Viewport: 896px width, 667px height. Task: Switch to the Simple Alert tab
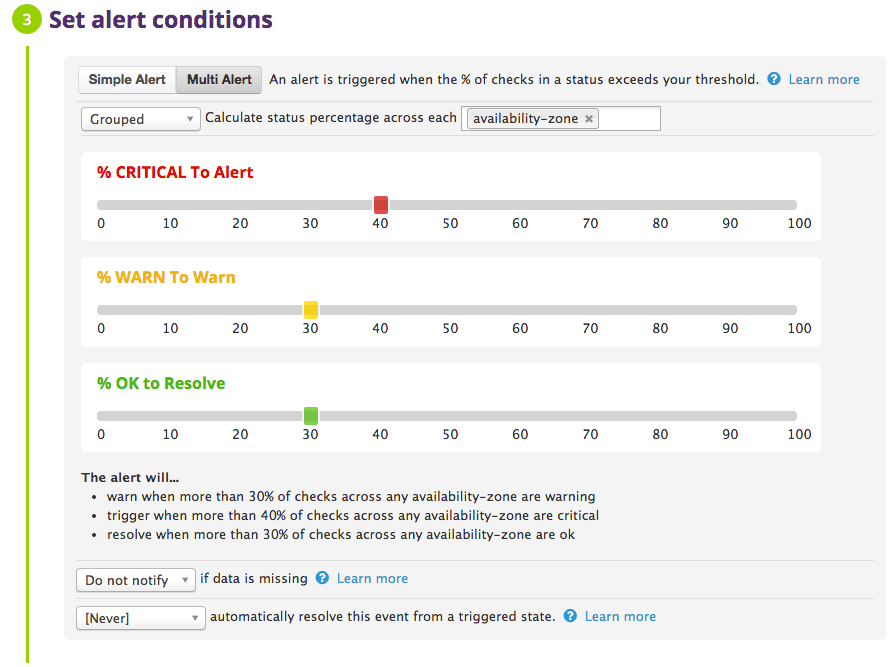tap(126, 79)
